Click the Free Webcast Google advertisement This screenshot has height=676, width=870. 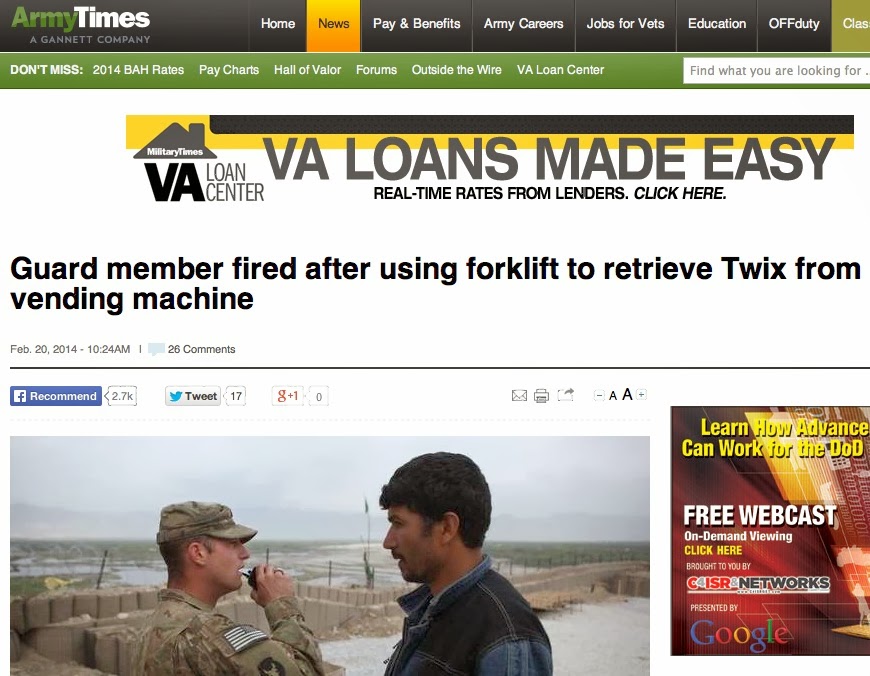point(770,531)
